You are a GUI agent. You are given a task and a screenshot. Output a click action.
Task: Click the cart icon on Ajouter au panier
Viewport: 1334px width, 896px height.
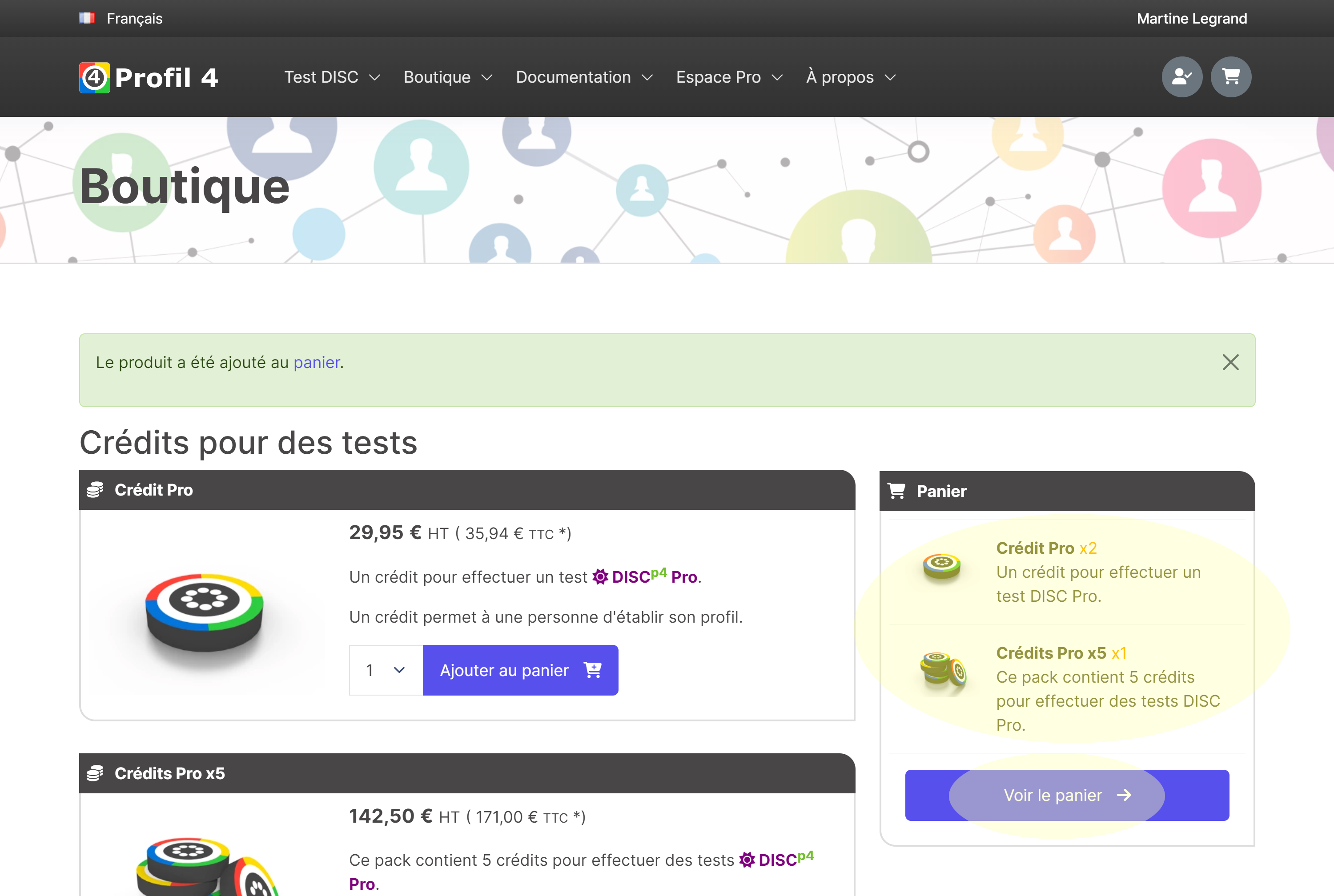(592, 670)
